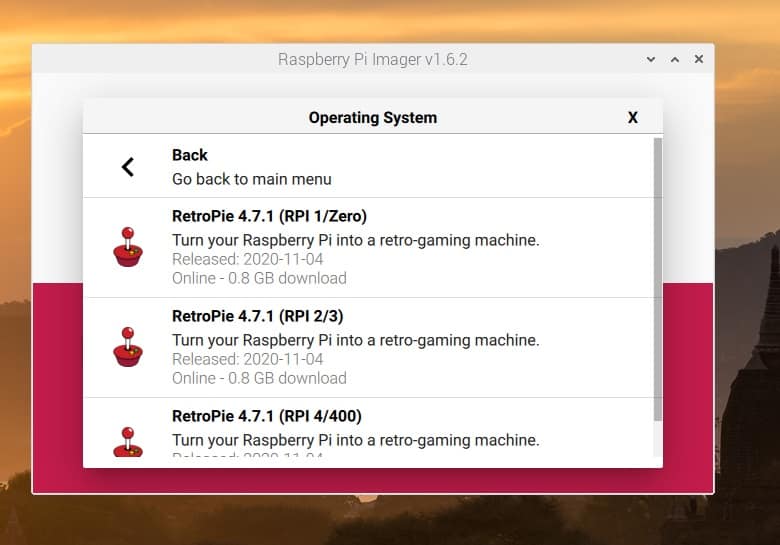Click RPI 1/Zero 'Released: 2020-11-04' text

[x=248, y=259]
